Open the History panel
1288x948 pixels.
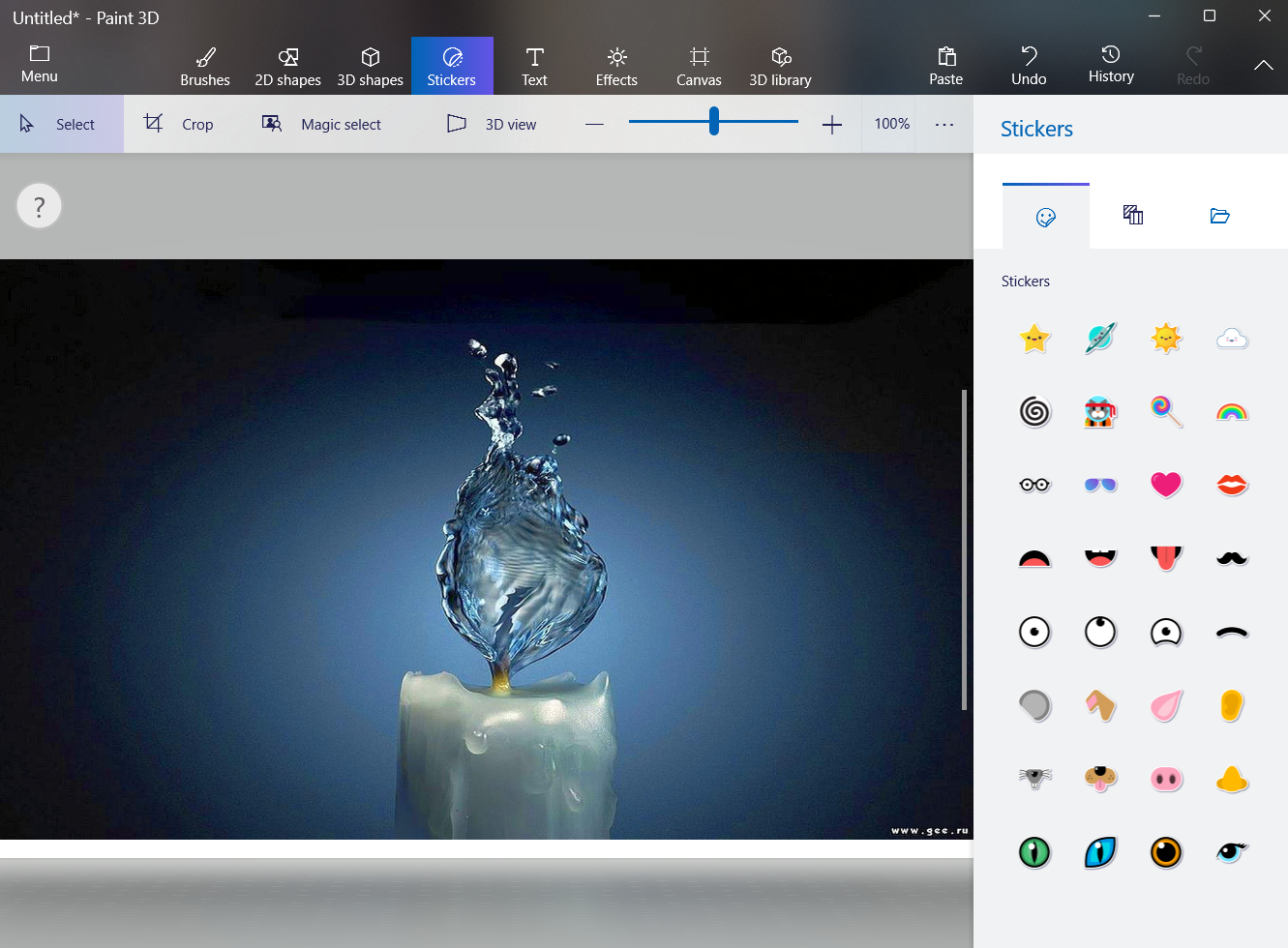pos(1110,65)
